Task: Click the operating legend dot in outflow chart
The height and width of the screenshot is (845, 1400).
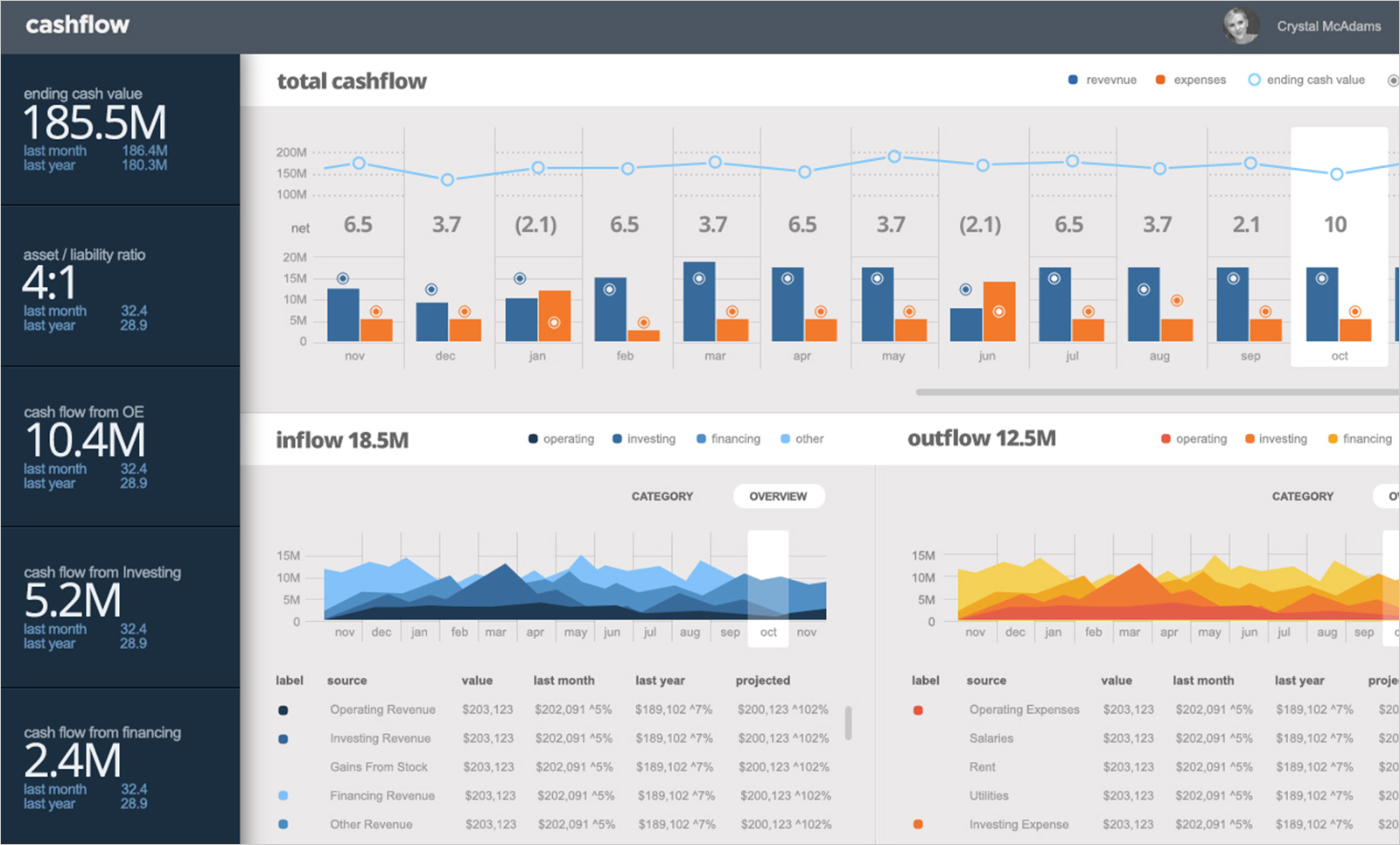Action: pos(1166,438)
